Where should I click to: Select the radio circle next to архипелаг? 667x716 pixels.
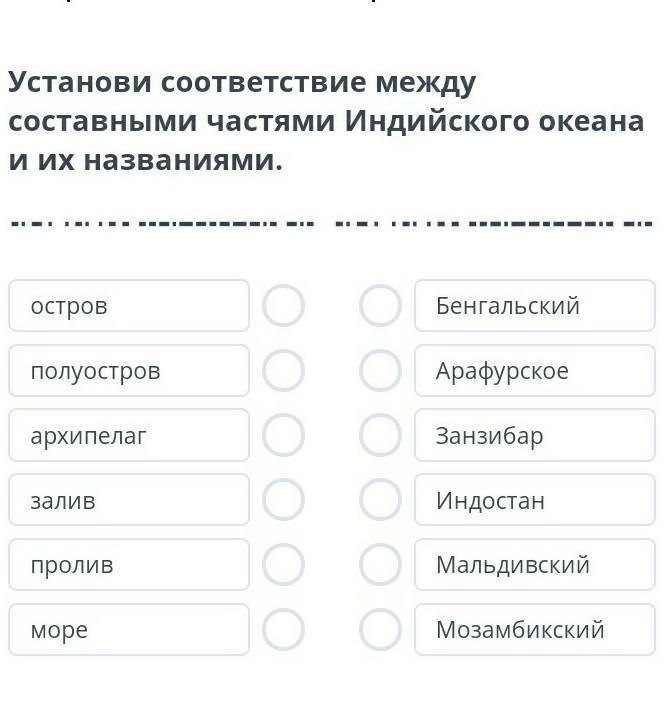coord(283,436)
